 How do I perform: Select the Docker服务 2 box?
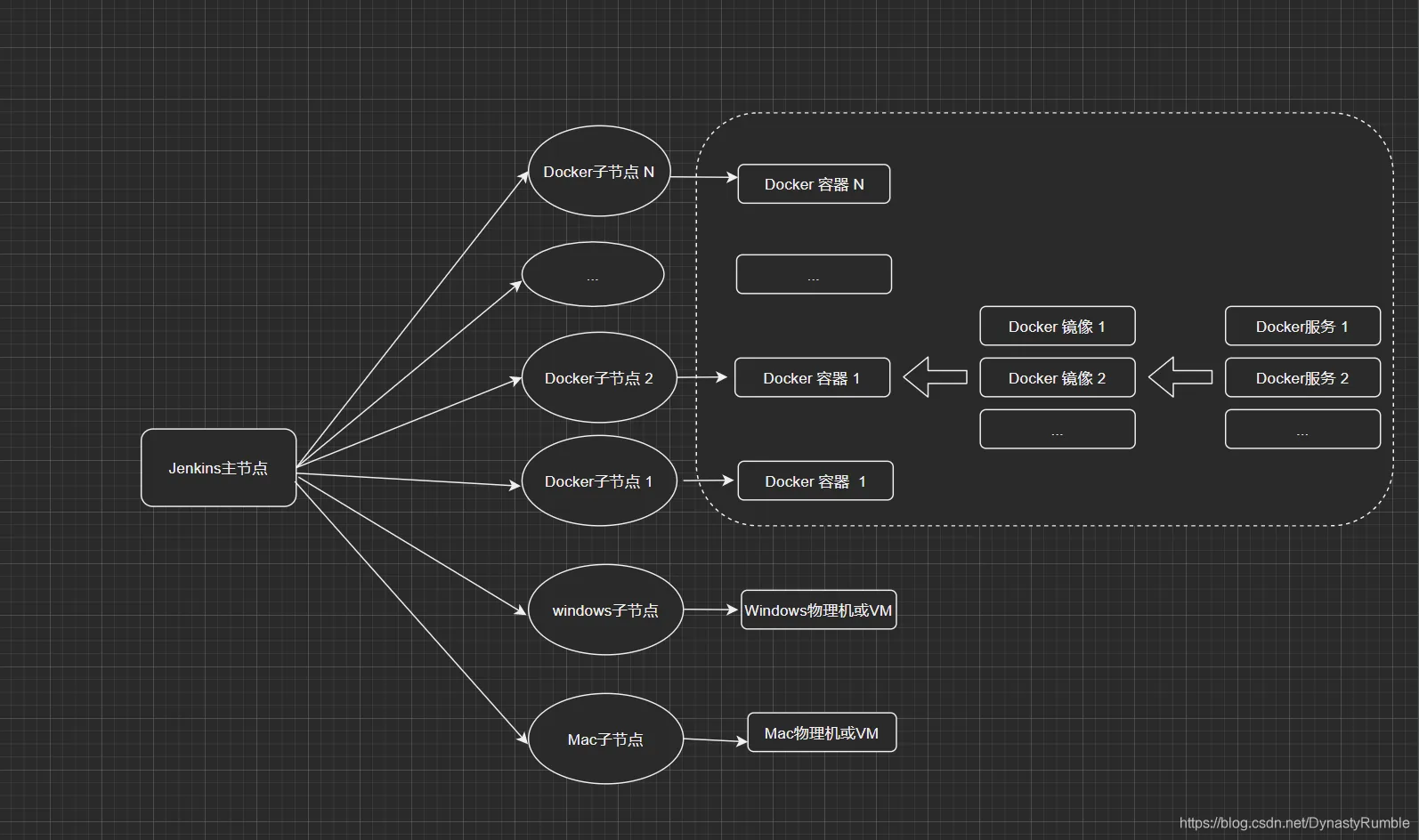point(1302,378)
